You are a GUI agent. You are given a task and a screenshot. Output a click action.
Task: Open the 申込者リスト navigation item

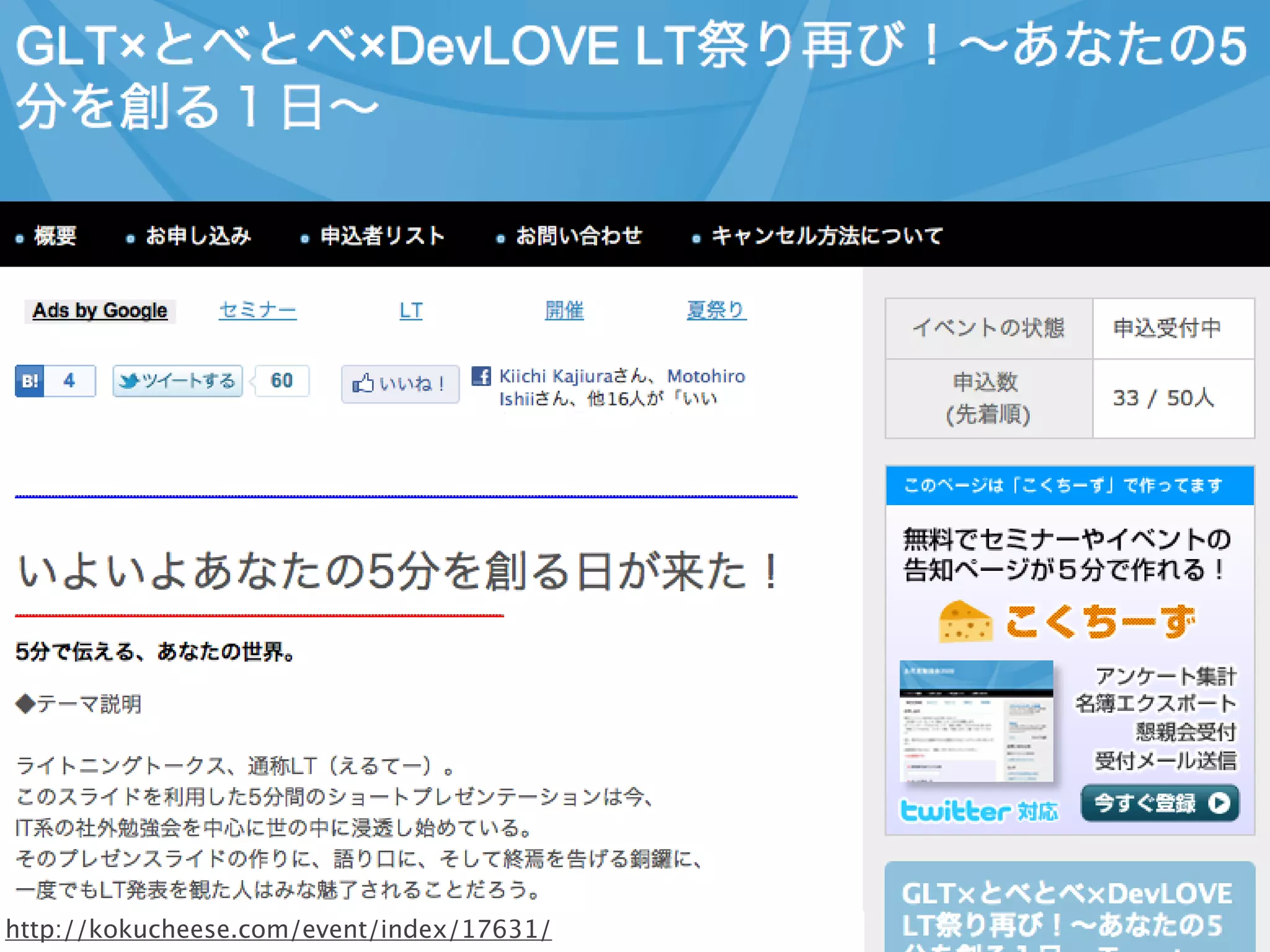(382, 236)
